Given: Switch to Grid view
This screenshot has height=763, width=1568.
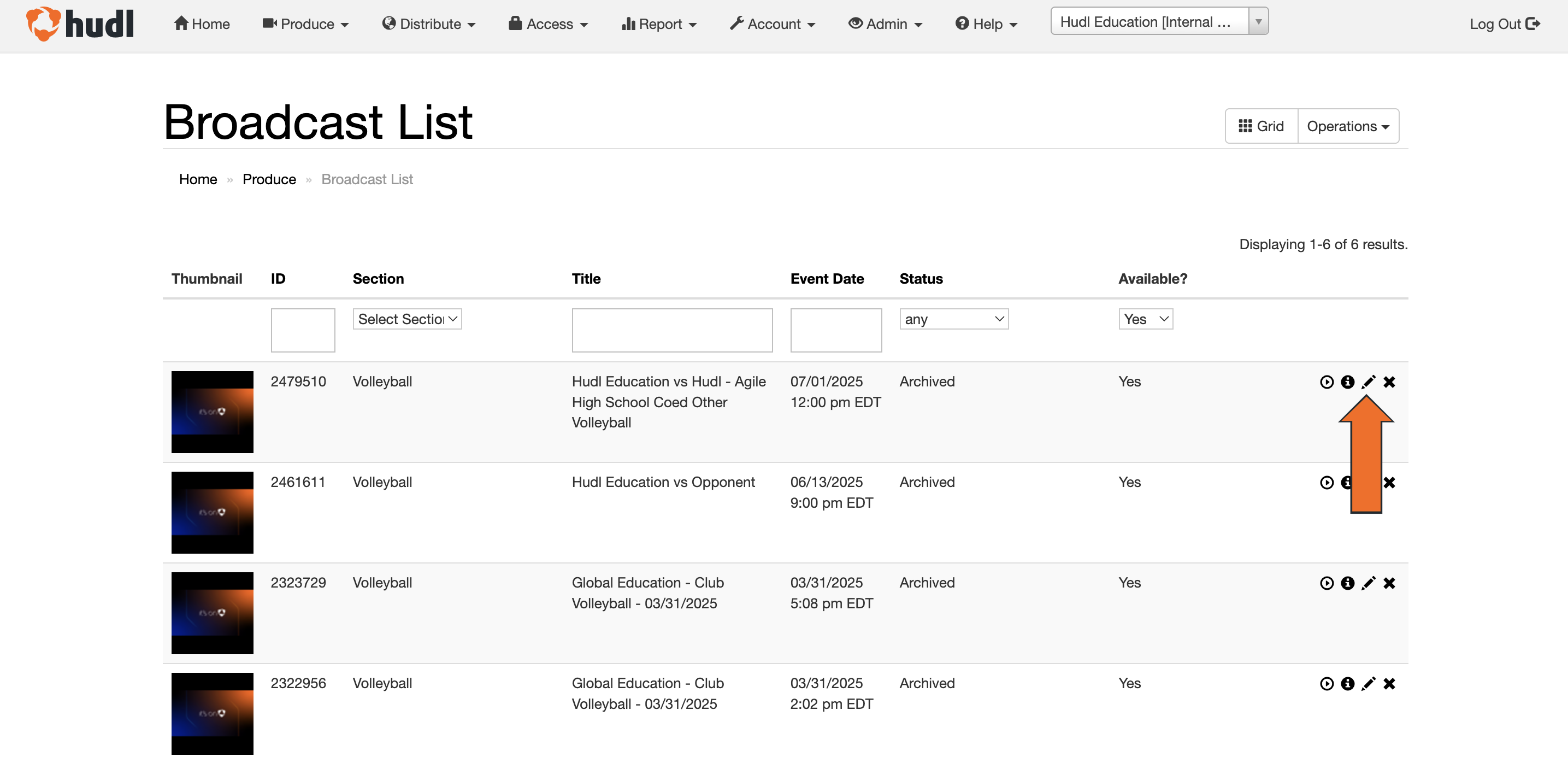Looking at the screenshot, I should click(x=1261, y=126).
